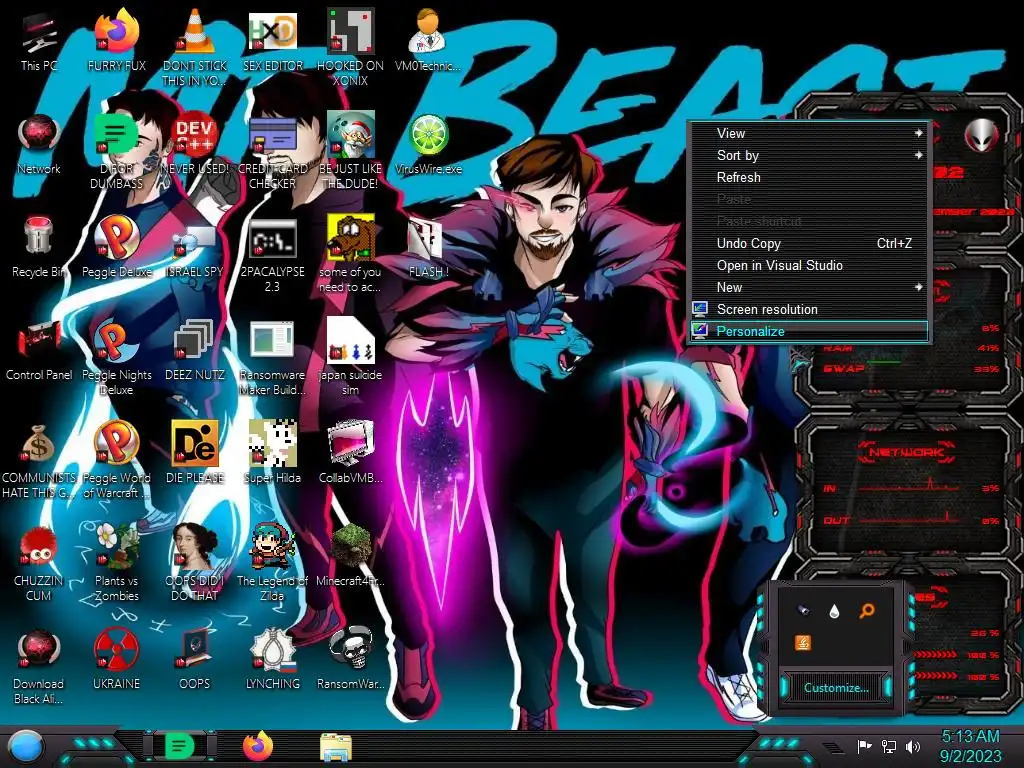1024x768 pixels.
Task: Click the Customize... link in tray popup
Action: click(836, 688)
